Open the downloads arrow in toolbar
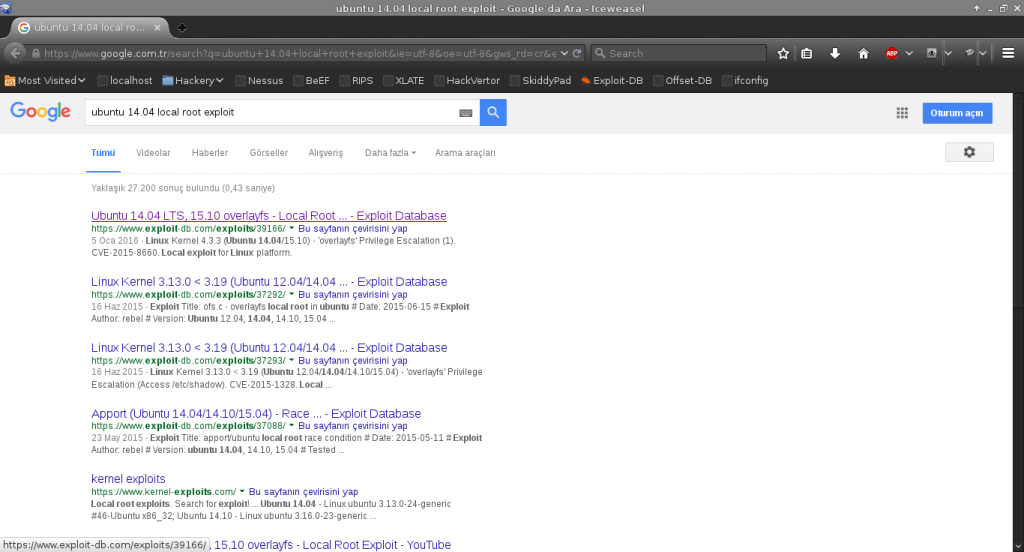The width and height of the screenshot is (1024, 552). pyautogui.click(x=835, y=53)
